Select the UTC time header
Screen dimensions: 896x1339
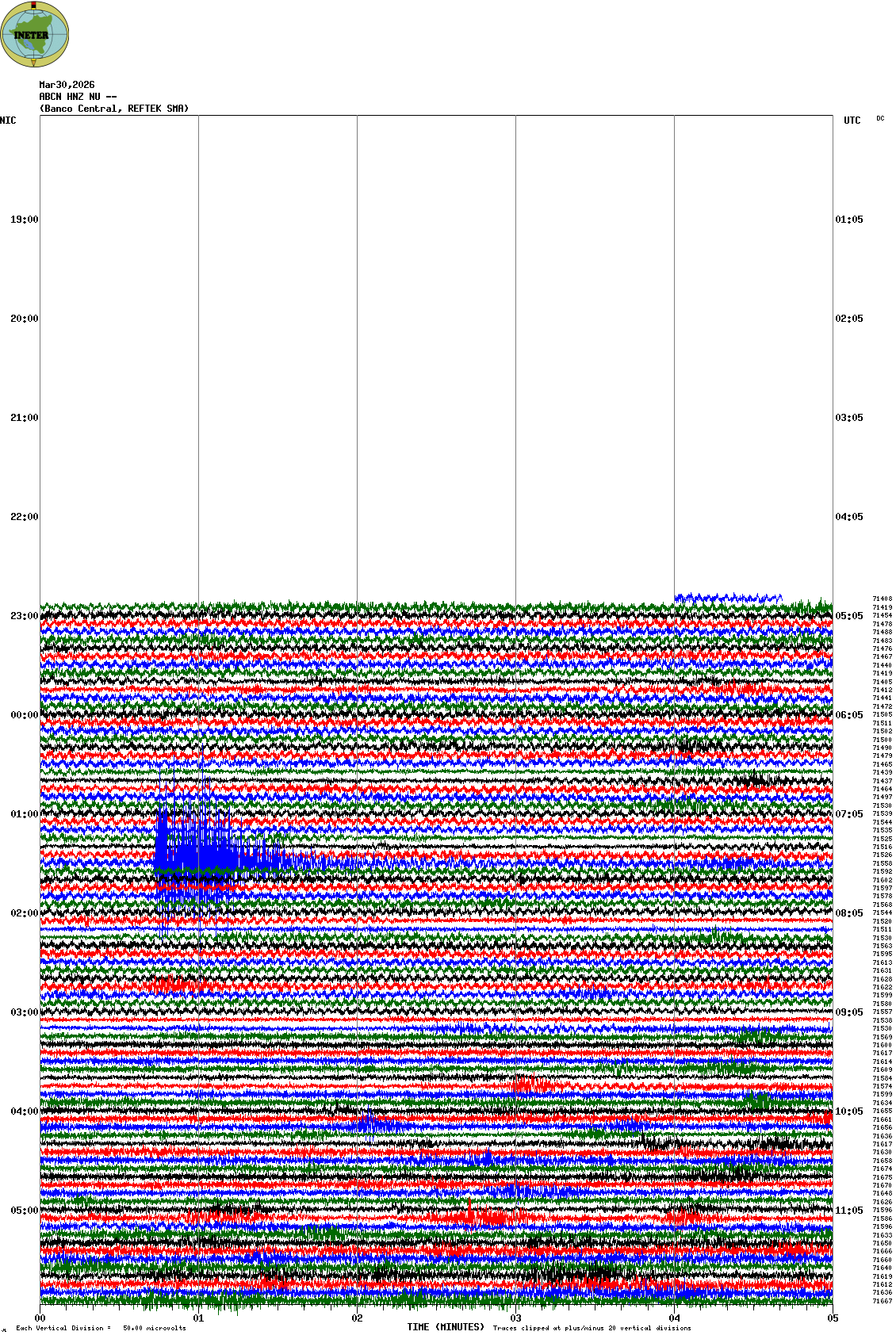(852, 121)
